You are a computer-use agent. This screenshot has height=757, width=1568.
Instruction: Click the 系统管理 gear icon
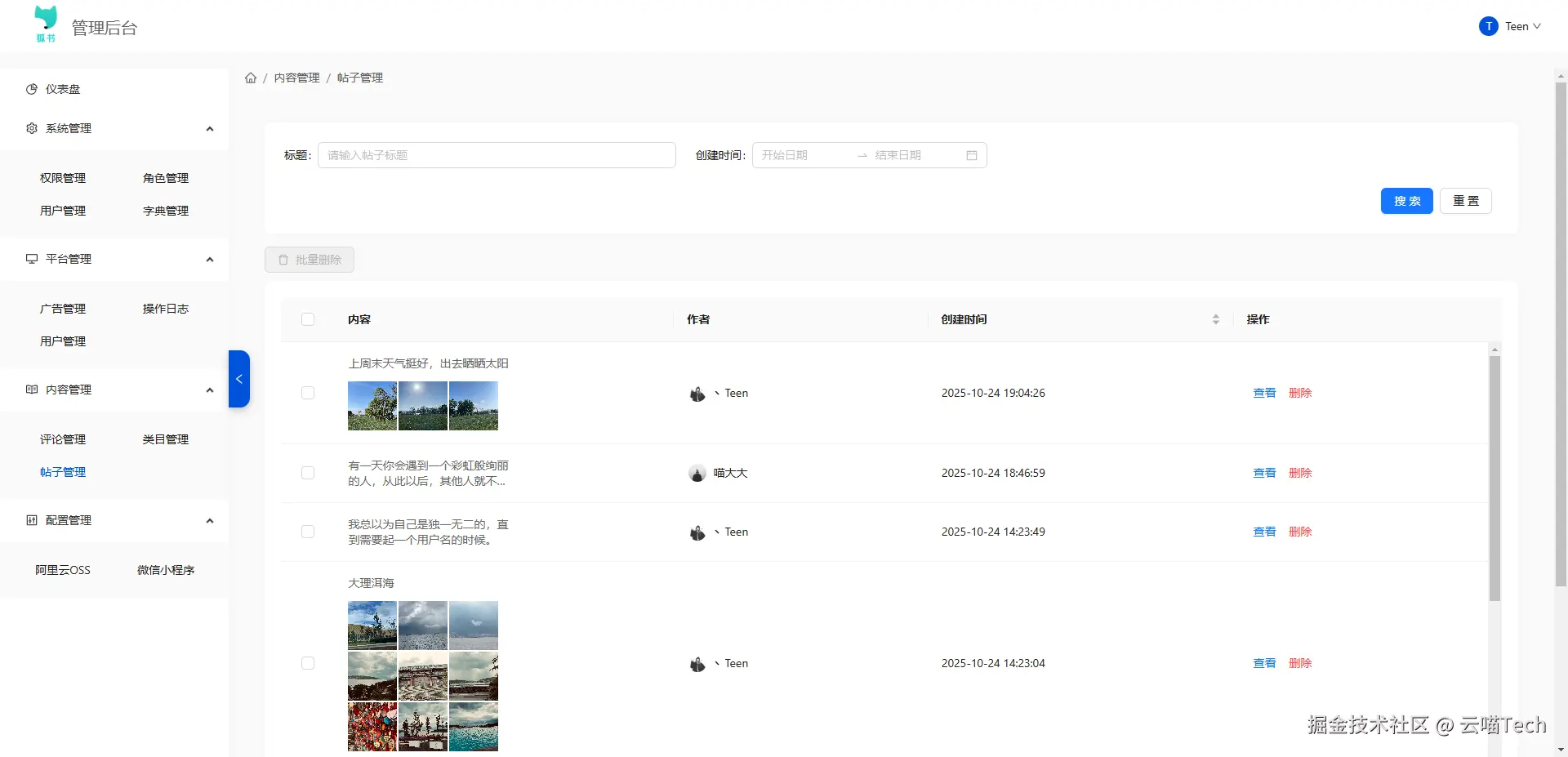click(x=32, y=128)
